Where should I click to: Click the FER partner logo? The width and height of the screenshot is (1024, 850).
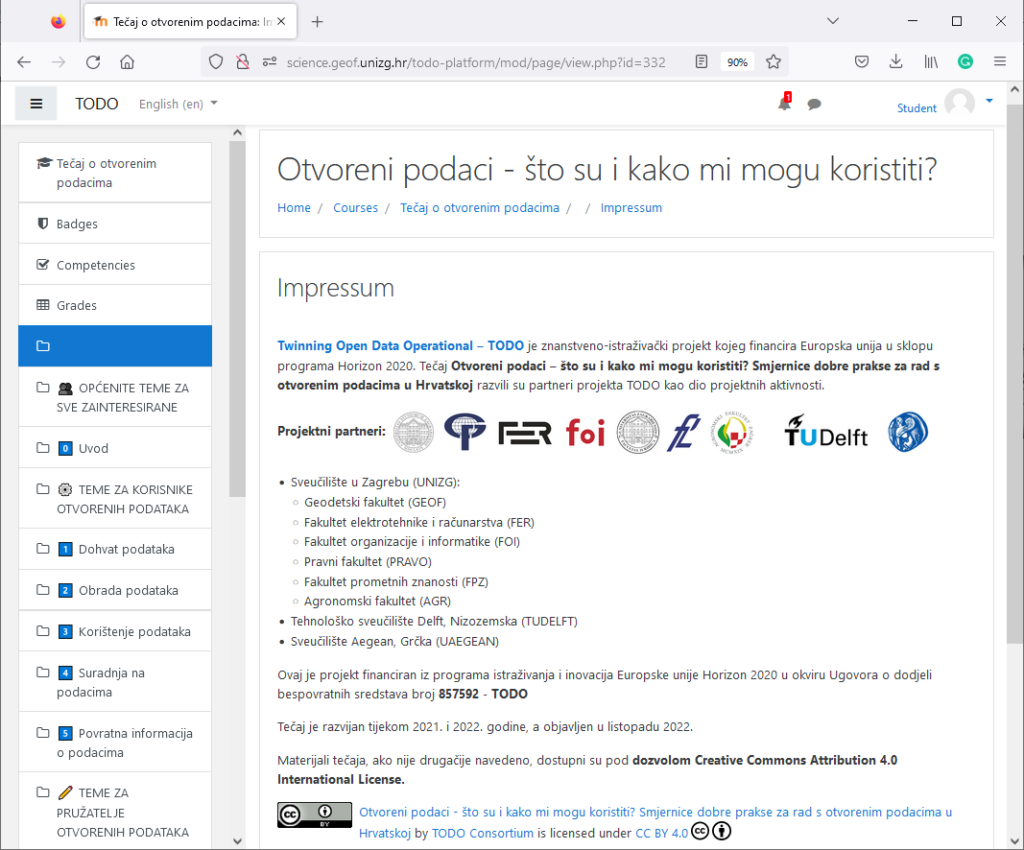click(x=525, y=431)
